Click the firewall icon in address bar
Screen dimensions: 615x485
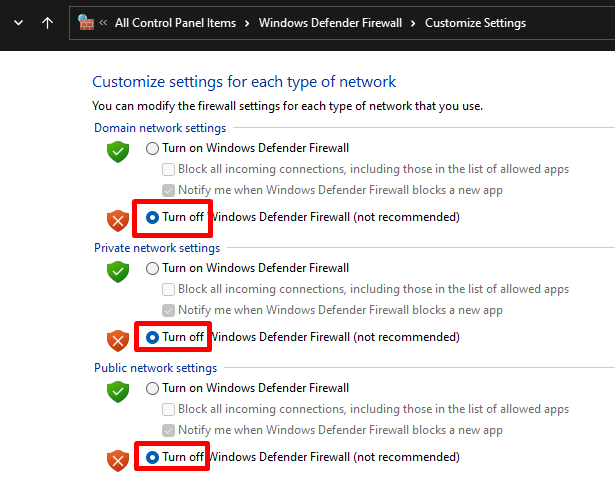point(85,22)
